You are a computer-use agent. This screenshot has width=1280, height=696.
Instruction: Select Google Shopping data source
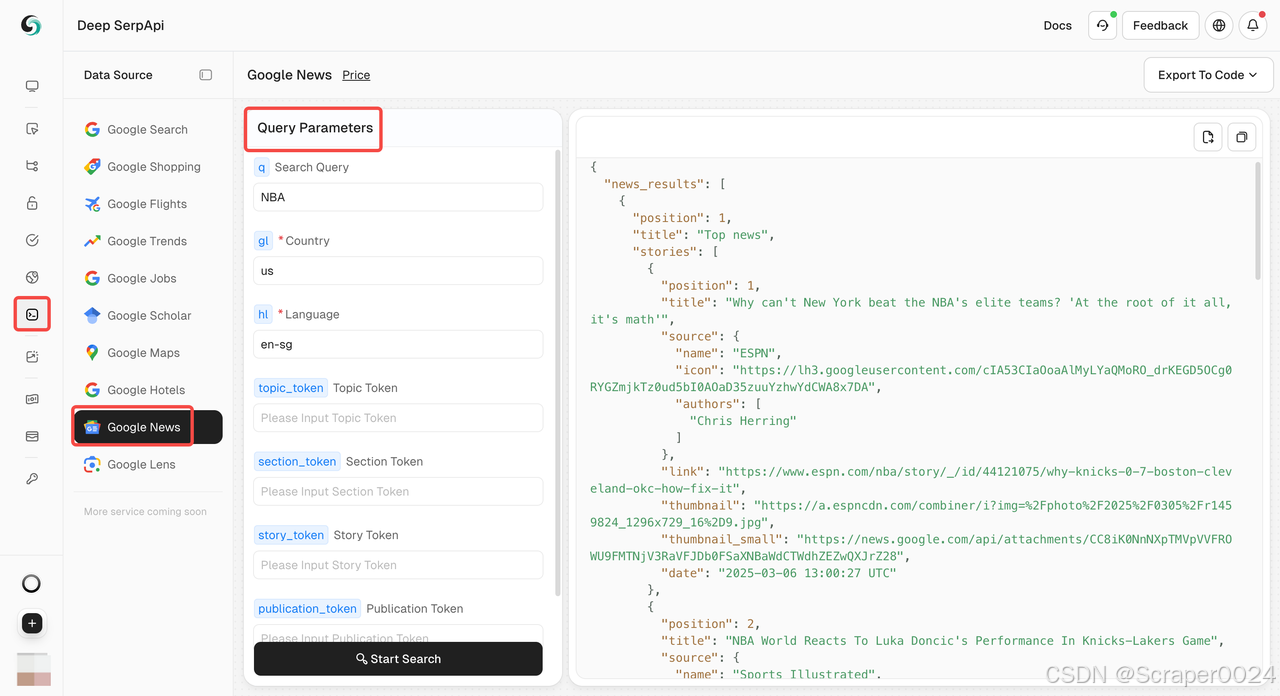pyautogui.click(x=148, y=167)
